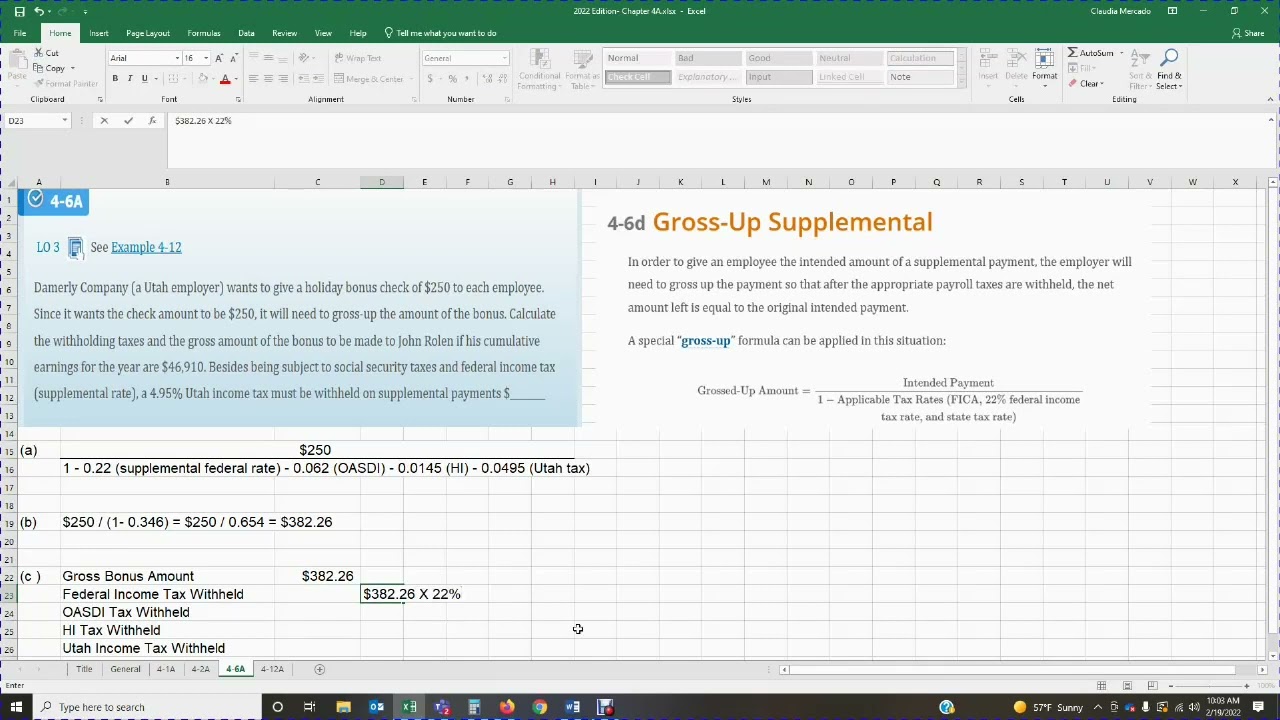1280x720 pixels.
Task: Toggle Underline formatting
Action: (x=144, y=79)
